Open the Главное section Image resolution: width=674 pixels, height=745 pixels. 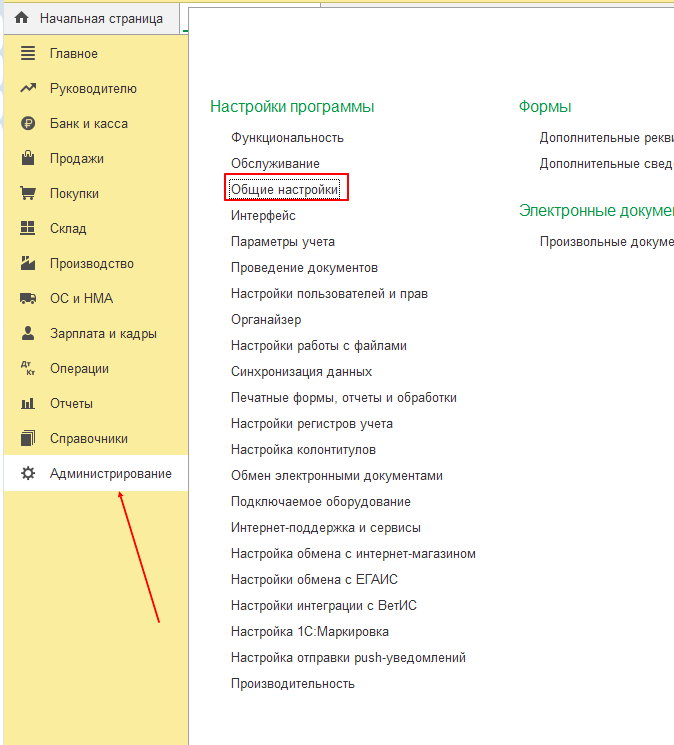pos(96,53)
